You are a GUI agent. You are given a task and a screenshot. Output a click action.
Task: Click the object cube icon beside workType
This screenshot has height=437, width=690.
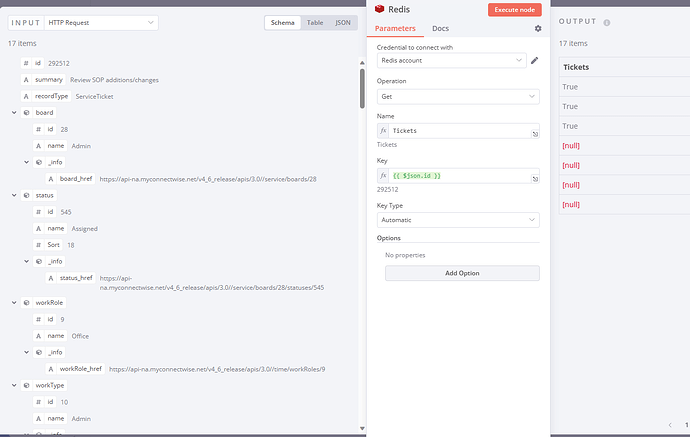26,386
